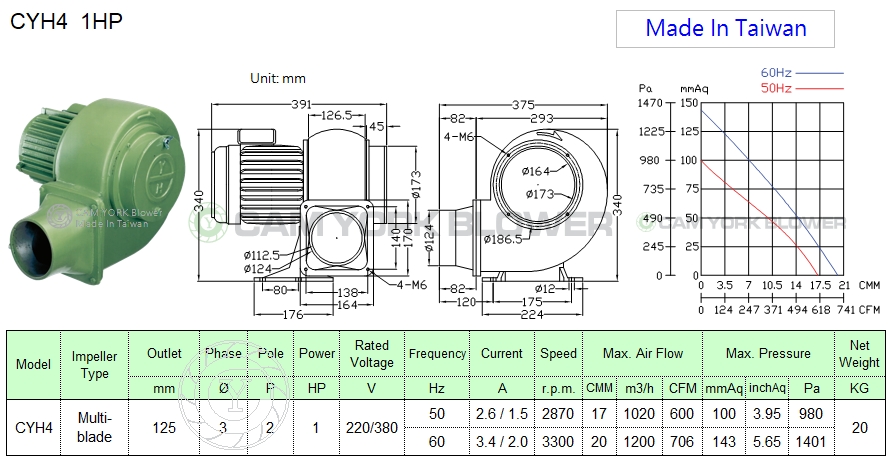
Task: Click the 'Current' column header
Action: coord(502,354)
